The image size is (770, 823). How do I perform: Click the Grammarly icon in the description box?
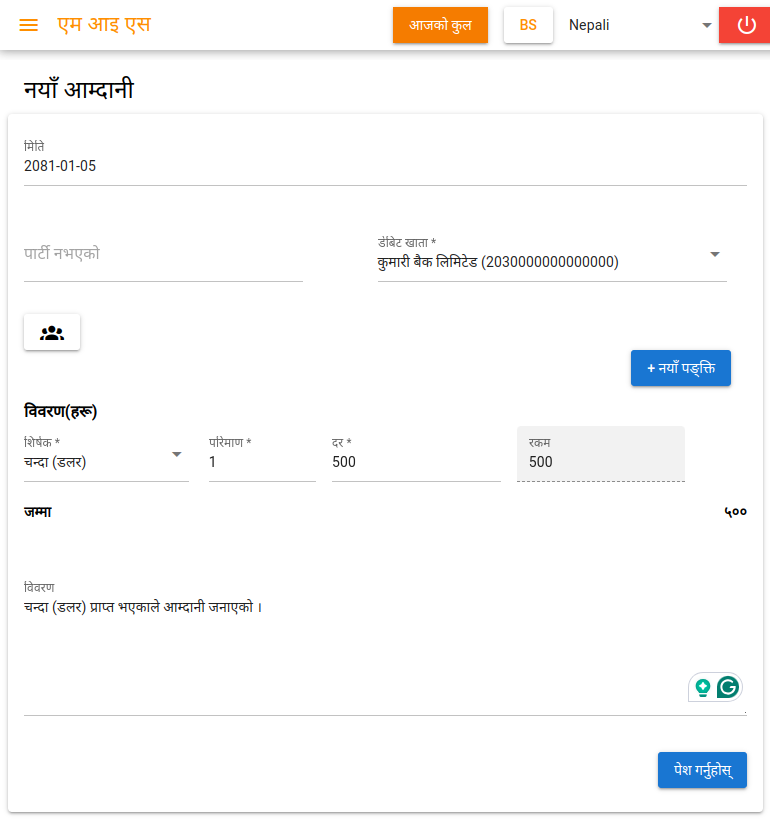point(728,687)
